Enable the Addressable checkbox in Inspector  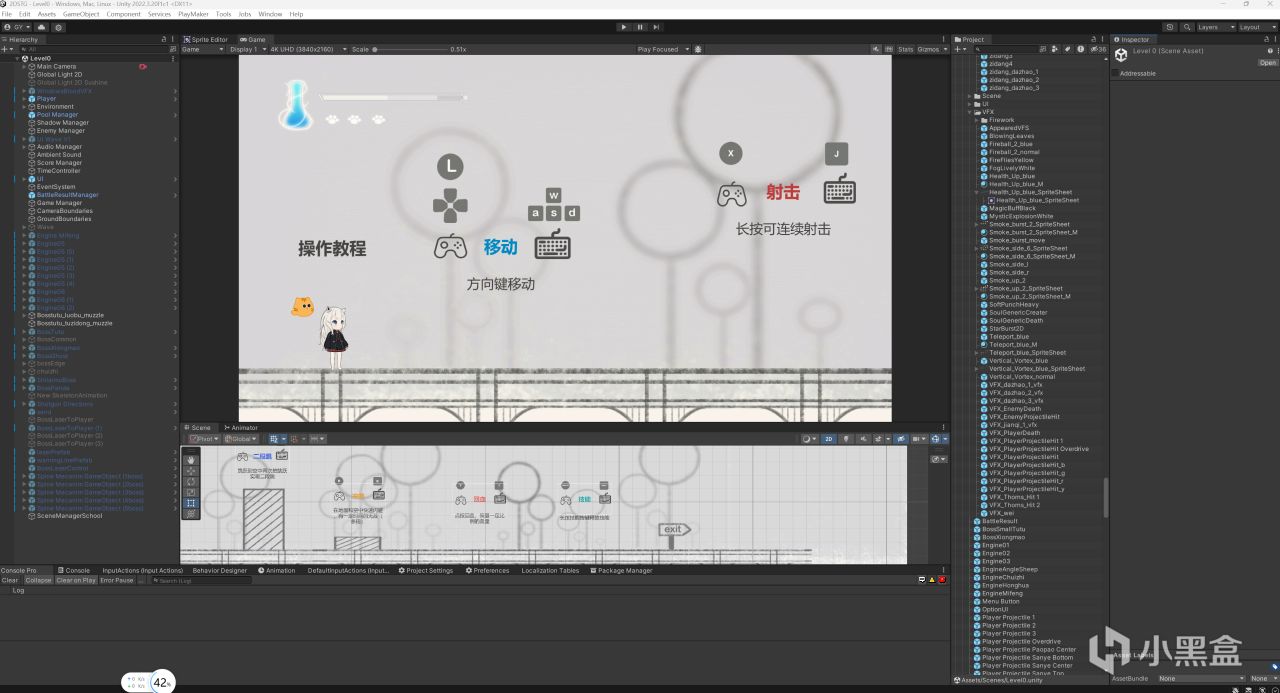coord(1116,73)
